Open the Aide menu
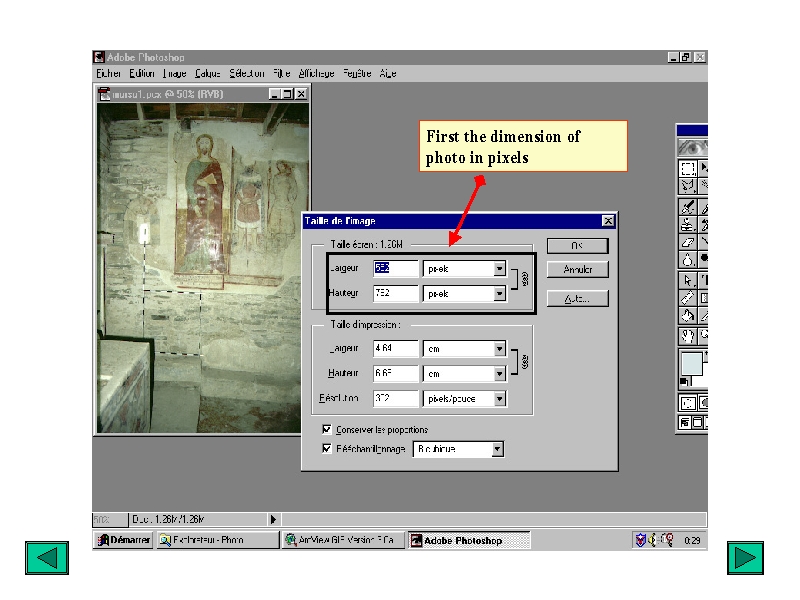Screen dimensions: 800x600 (388, 73)
